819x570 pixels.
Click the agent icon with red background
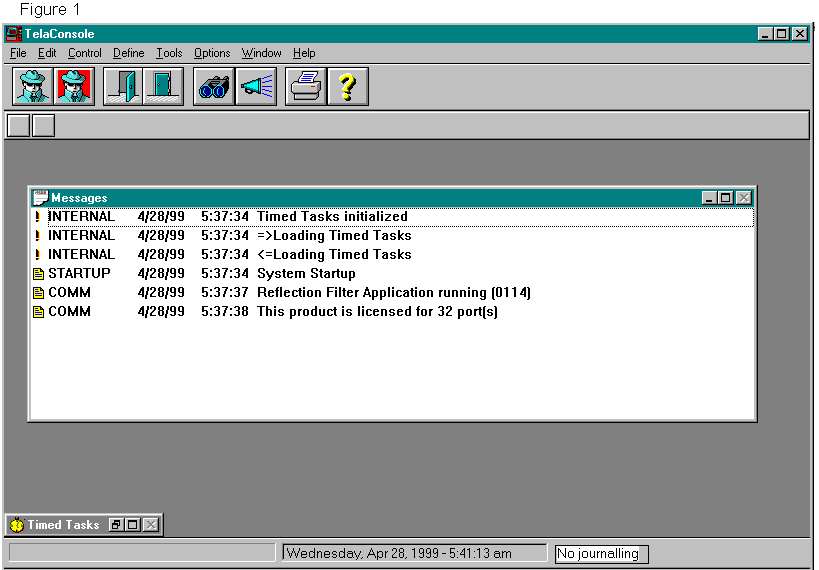(75, 87)
